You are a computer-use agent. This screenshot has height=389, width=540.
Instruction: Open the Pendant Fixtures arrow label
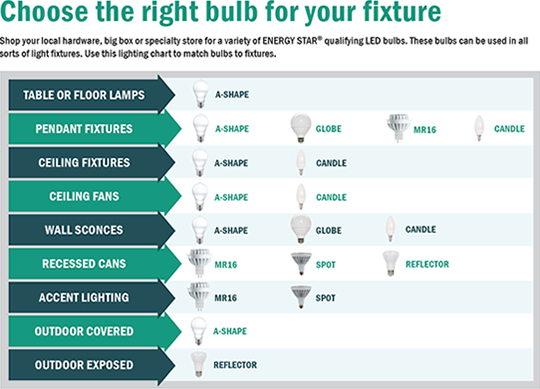95,128
